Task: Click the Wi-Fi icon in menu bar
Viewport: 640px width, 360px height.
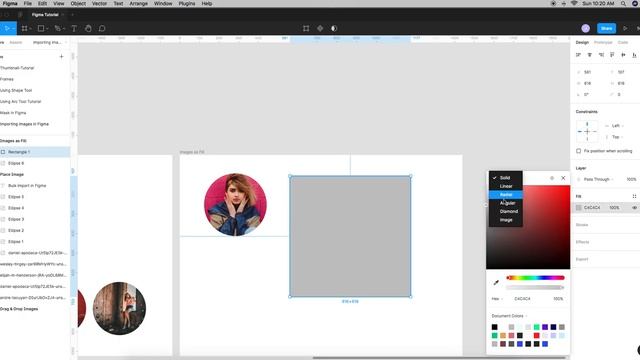Action: [x=574, y=3]
